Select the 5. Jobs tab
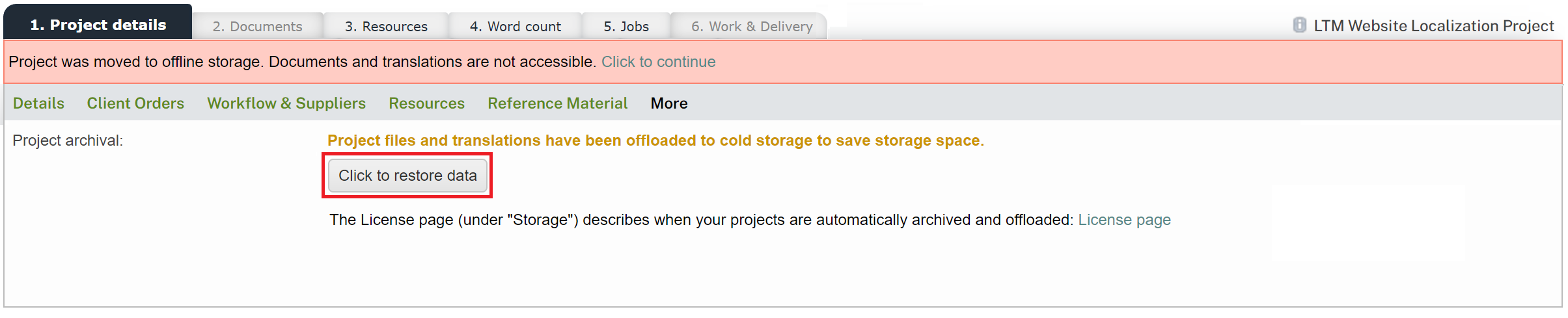 pos(626,27)
